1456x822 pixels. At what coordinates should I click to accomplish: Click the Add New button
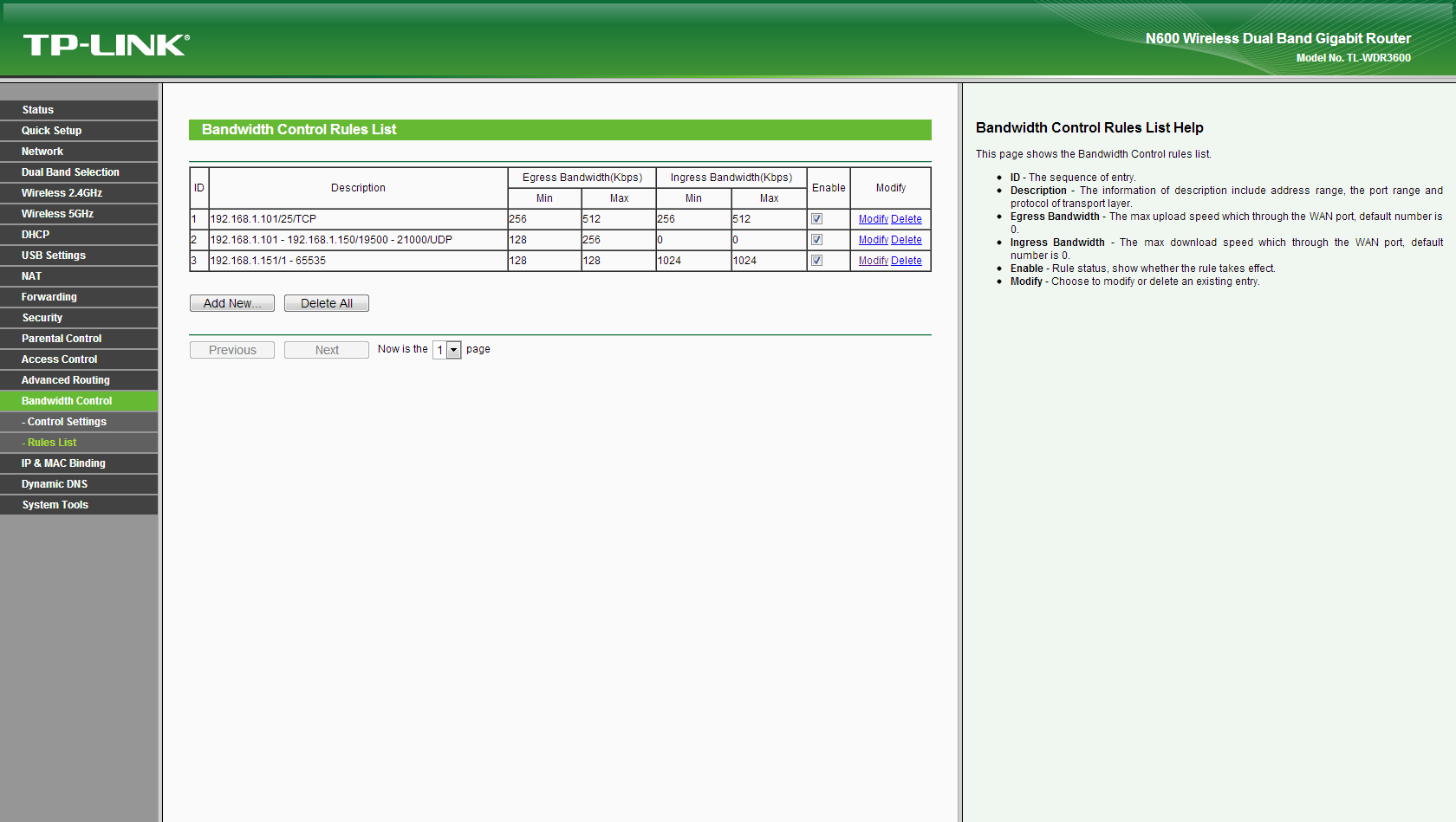tap(232, 303)
